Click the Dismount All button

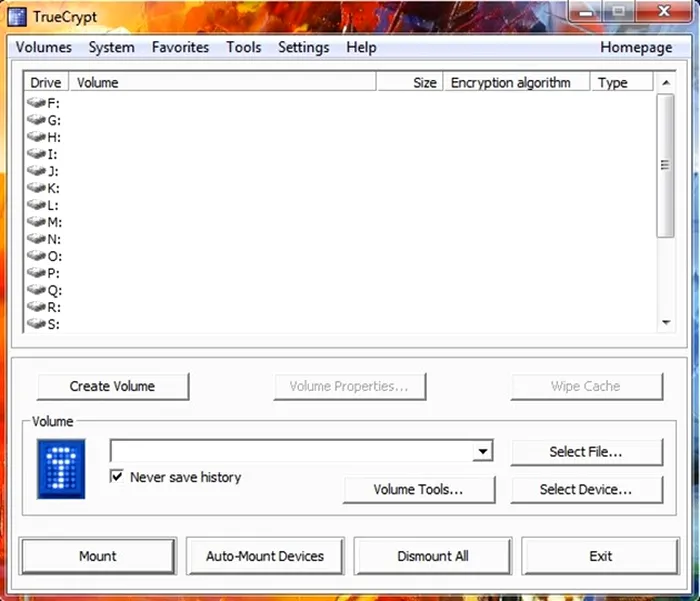point(433,556)
